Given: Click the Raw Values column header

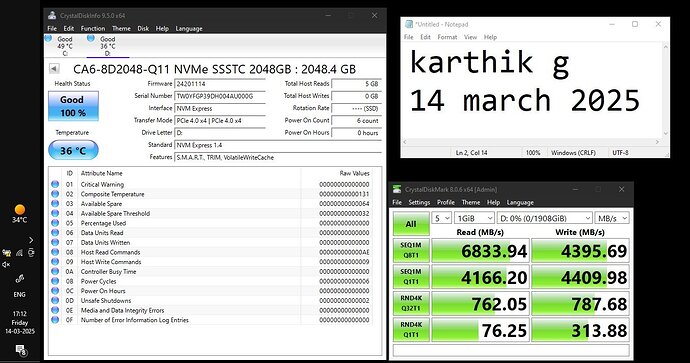Looking at the screenshot, I should tap(354, 173).
